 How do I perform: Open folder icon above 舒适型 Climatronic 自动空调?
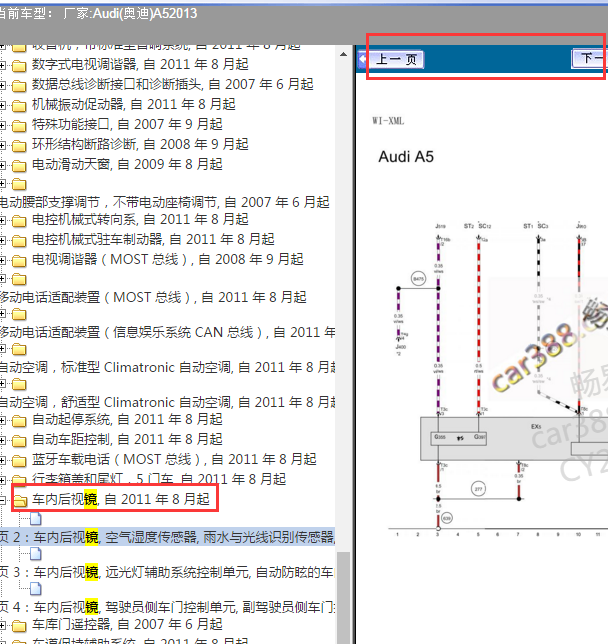click(19, 384)
